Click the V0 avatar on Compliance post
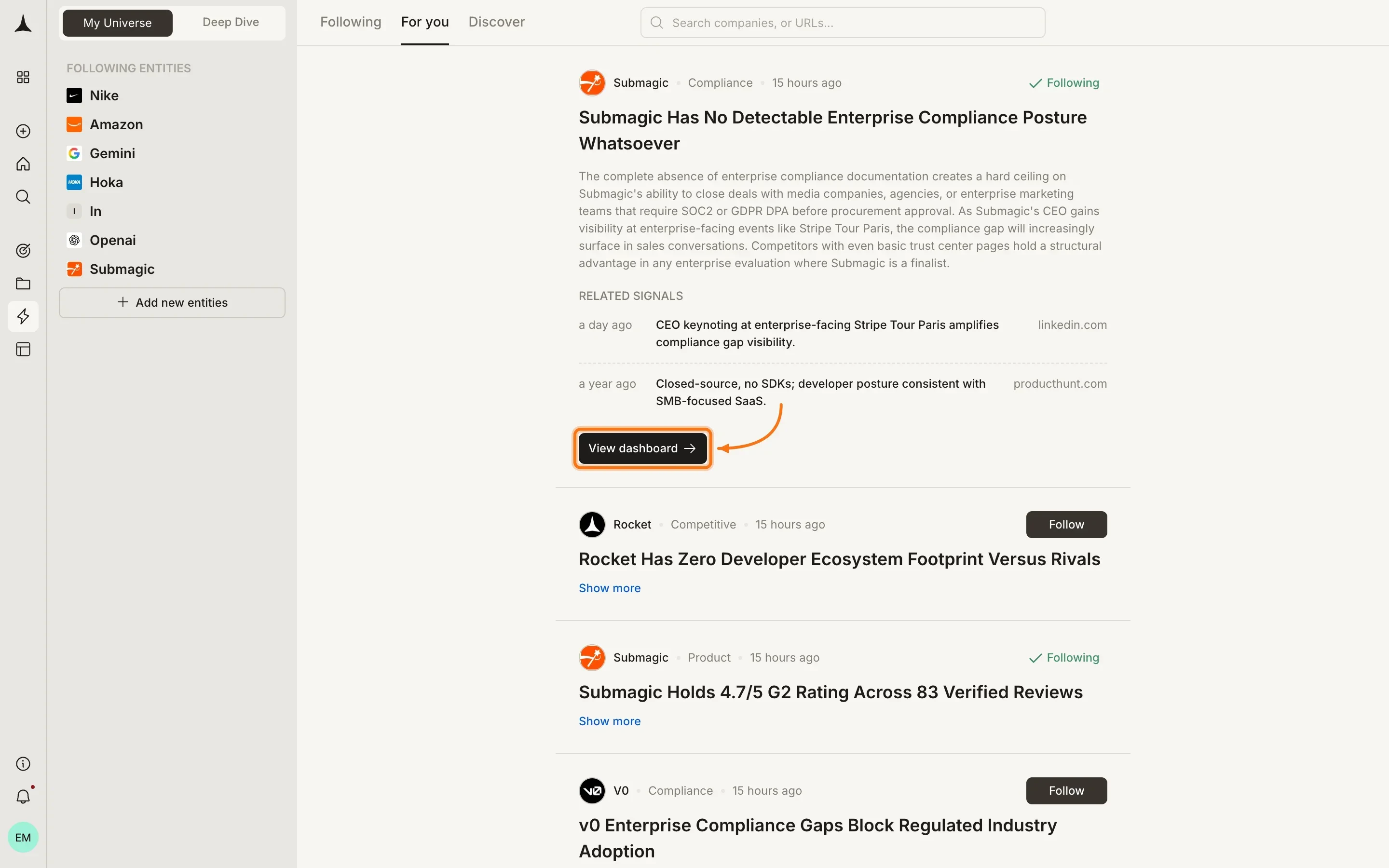Screen dimensions: 1389x868 592,790
